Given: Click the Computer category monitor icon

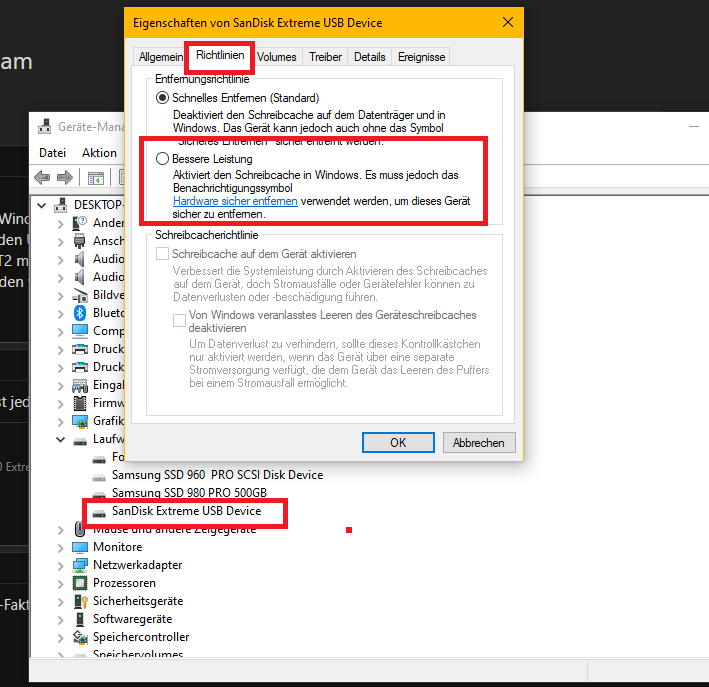Looking at the screenshot, I should (x=80, y=331).
